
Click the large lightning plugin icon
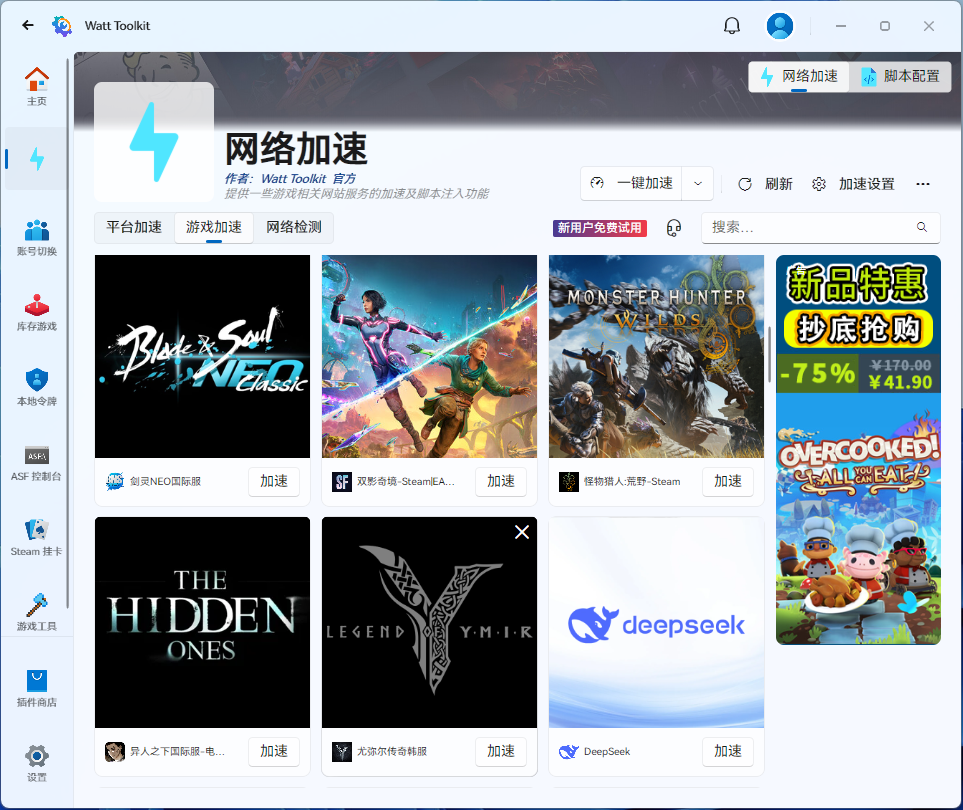[x=154, y=142]
